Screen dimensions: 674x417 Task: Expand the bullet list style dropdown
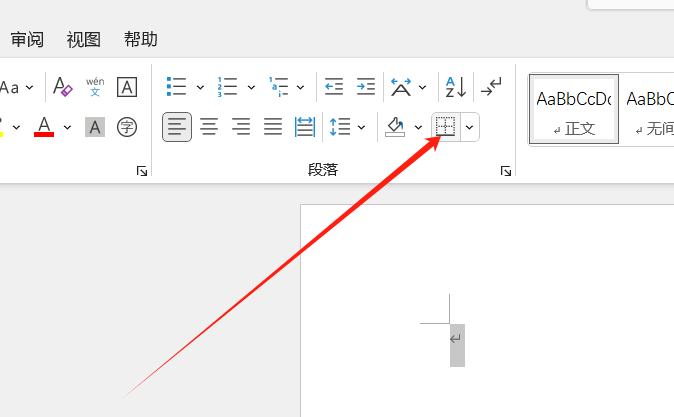[x=200, y=87]
